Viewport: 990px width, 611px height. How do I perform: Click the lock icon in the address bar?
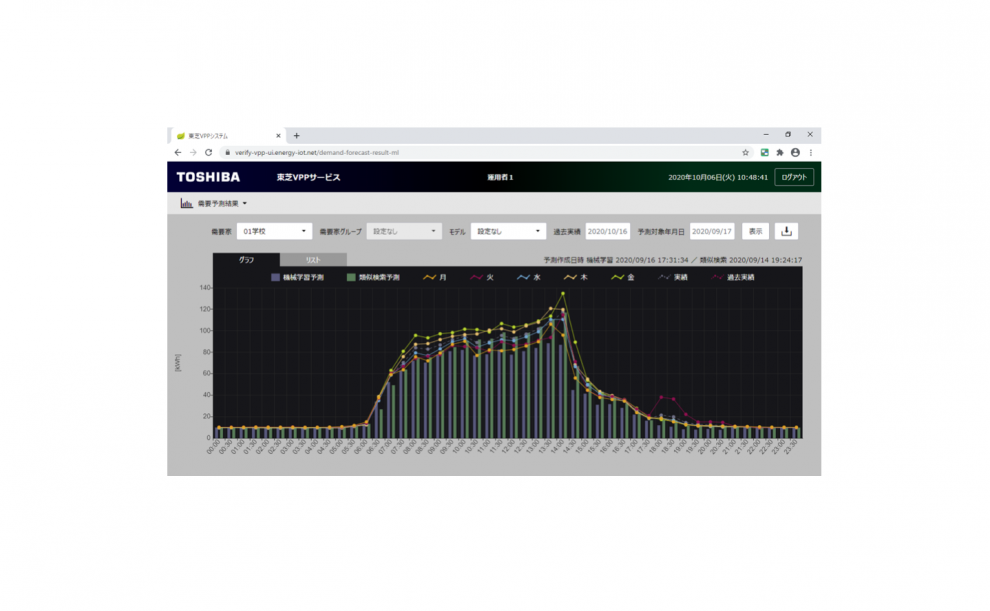coord(228,153)
